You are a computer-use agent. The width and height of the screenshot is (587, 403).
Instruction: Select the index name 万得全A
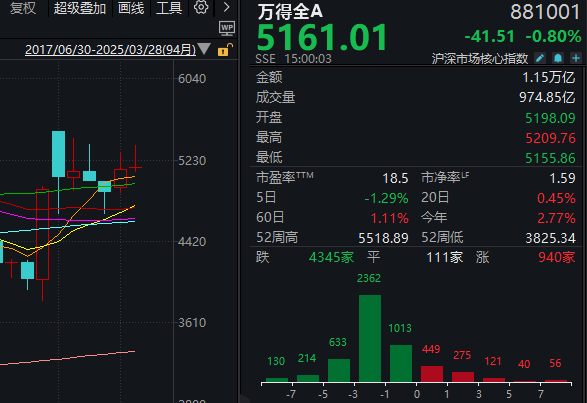[x=291, y=12]
